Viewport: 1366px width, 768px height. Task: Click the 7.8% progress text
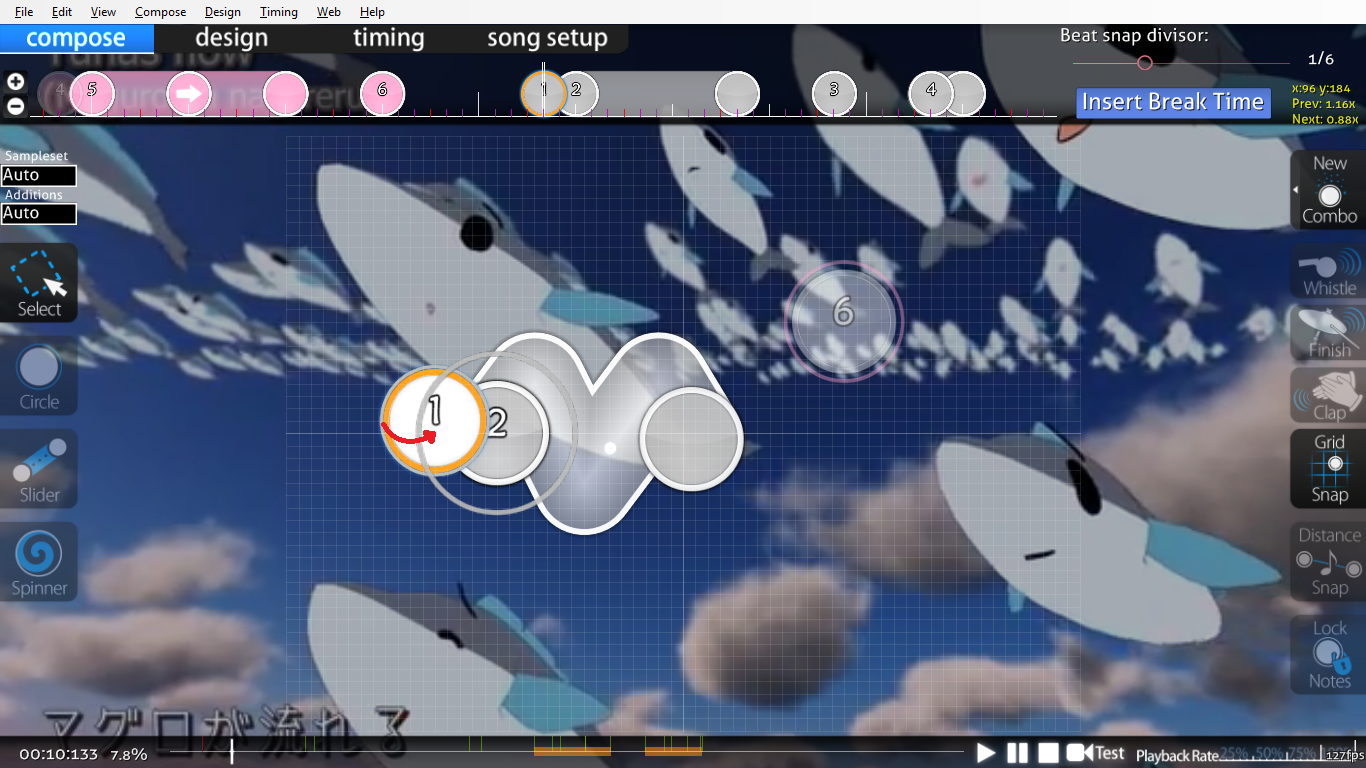coord(129,754)
